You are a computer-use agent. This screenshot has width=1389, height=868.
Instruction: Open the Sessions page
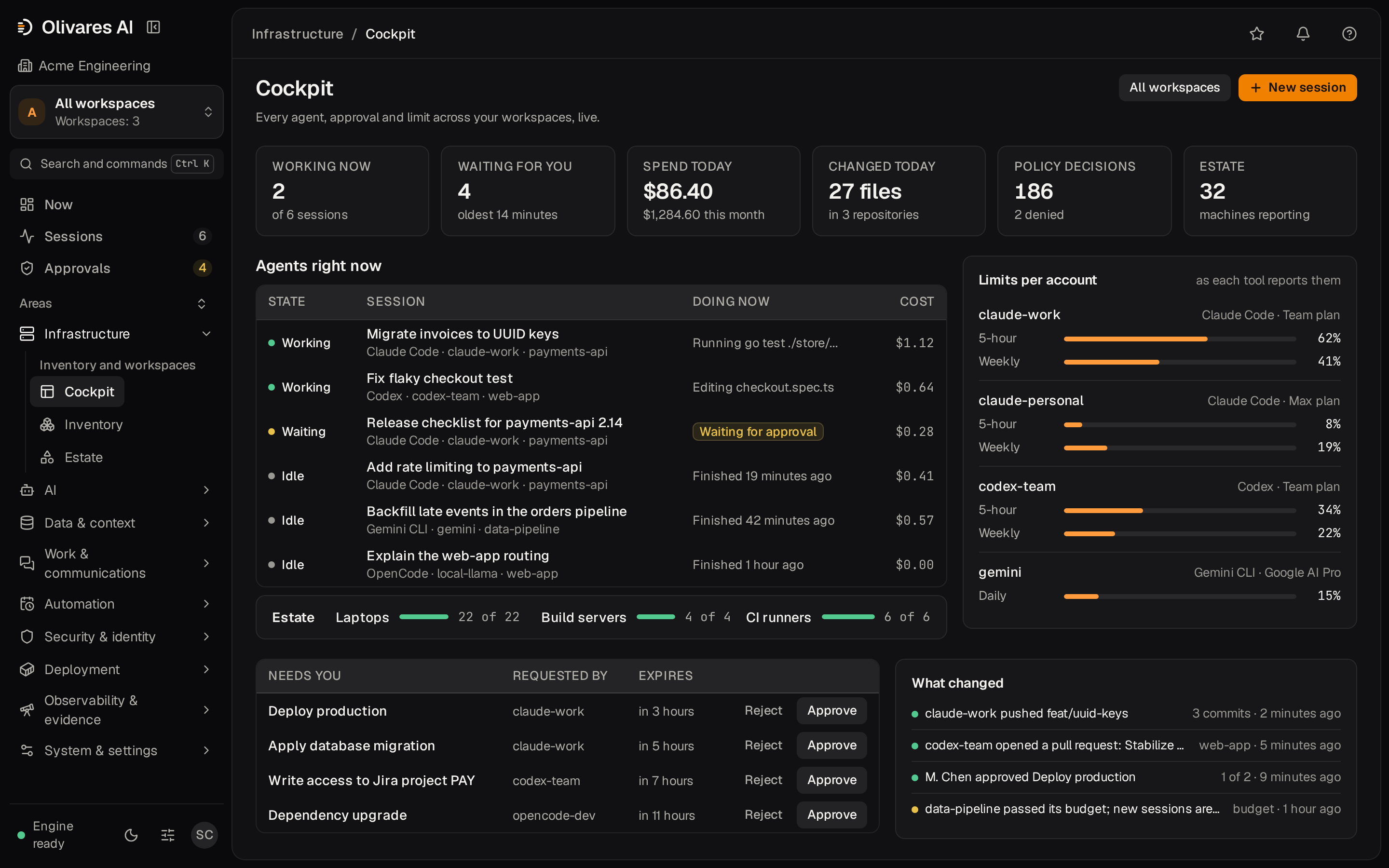tap(117, 236)
